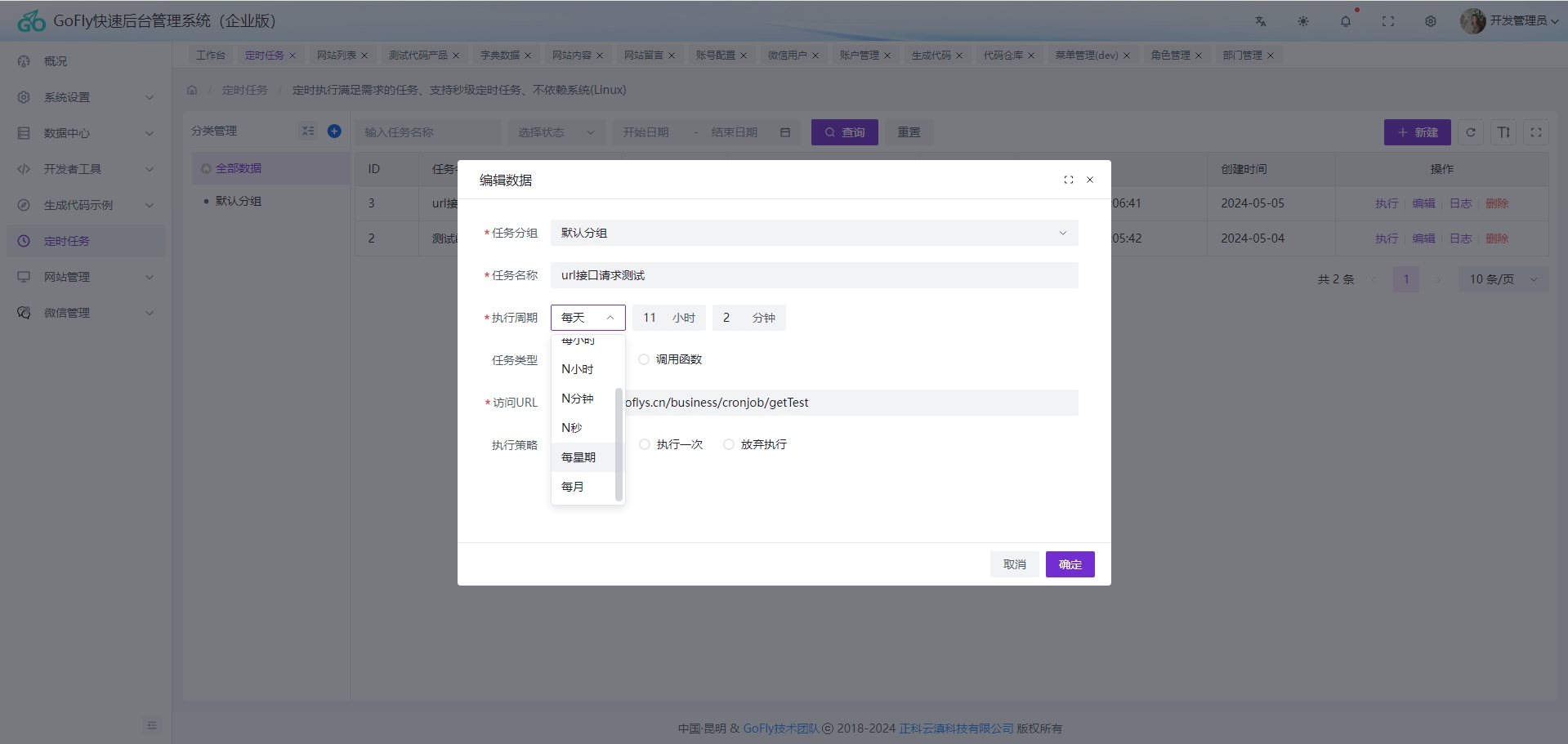Click the calendar icon in date range
The height and width of the screenshot is (744, 1568).
[785, 132]
